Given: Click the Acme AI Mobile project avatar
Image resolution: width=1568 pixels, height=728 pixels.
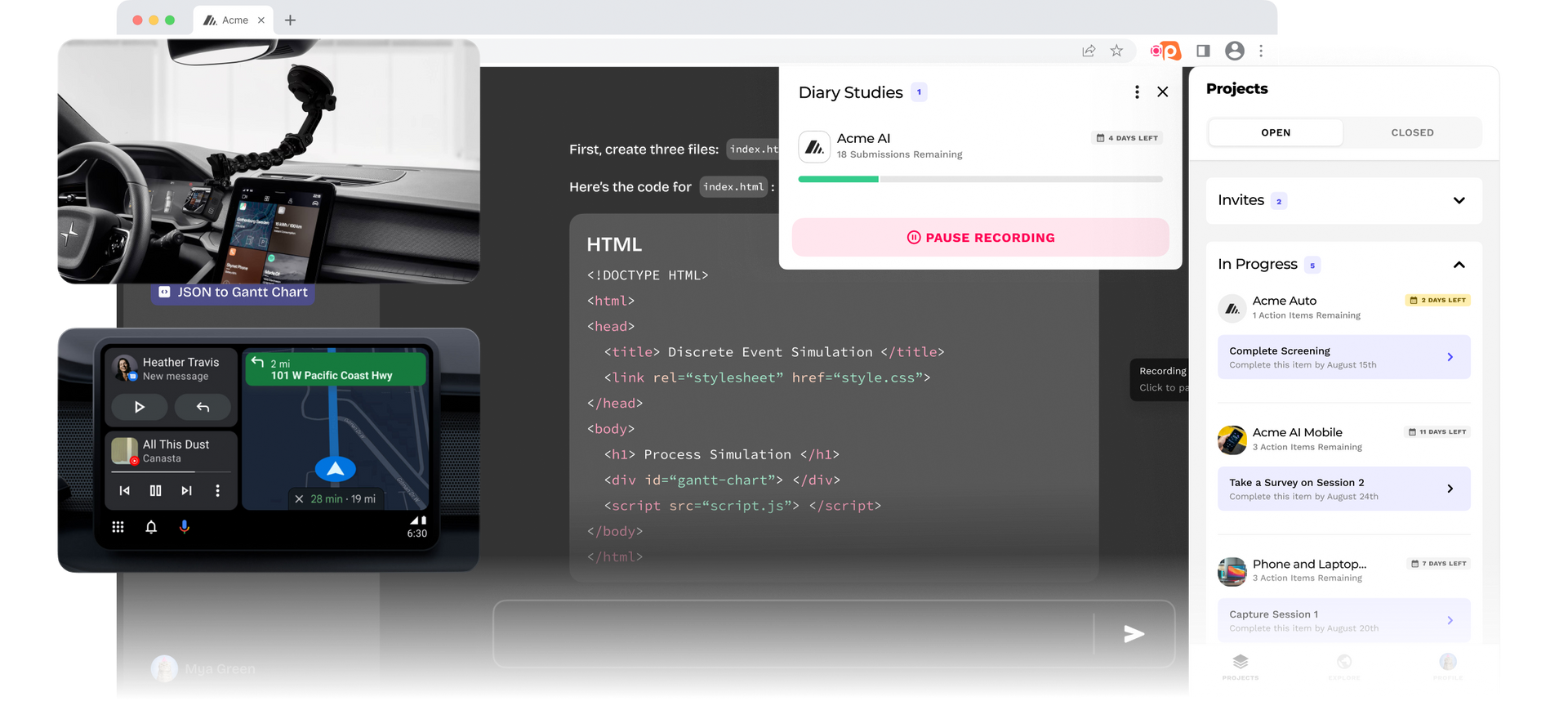Looking at the screenshot, I should (x=1232, y=440).
